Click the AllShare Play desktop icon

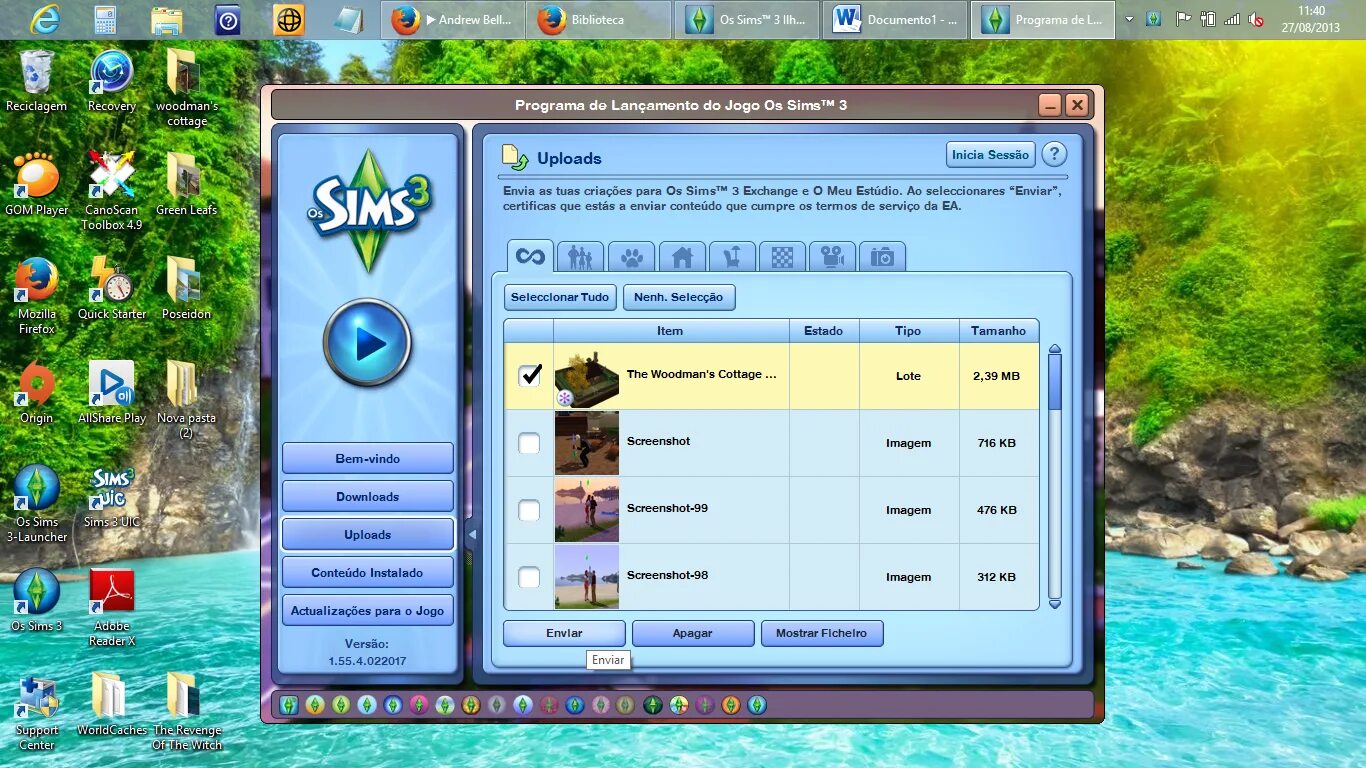[x=112, y=392]
